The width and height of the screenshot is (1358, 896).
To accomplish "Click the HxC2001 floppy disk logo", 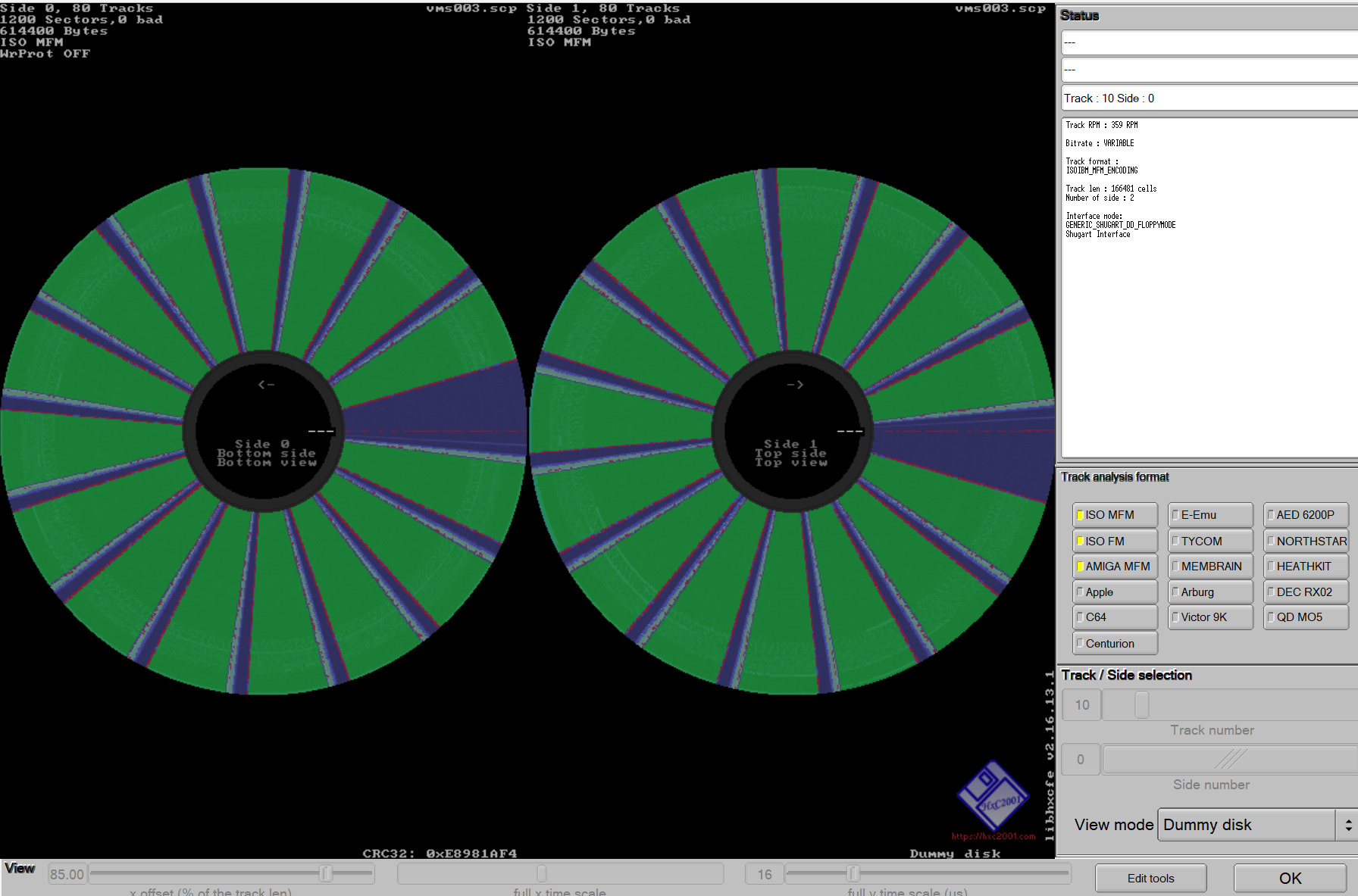I will 993,795.
